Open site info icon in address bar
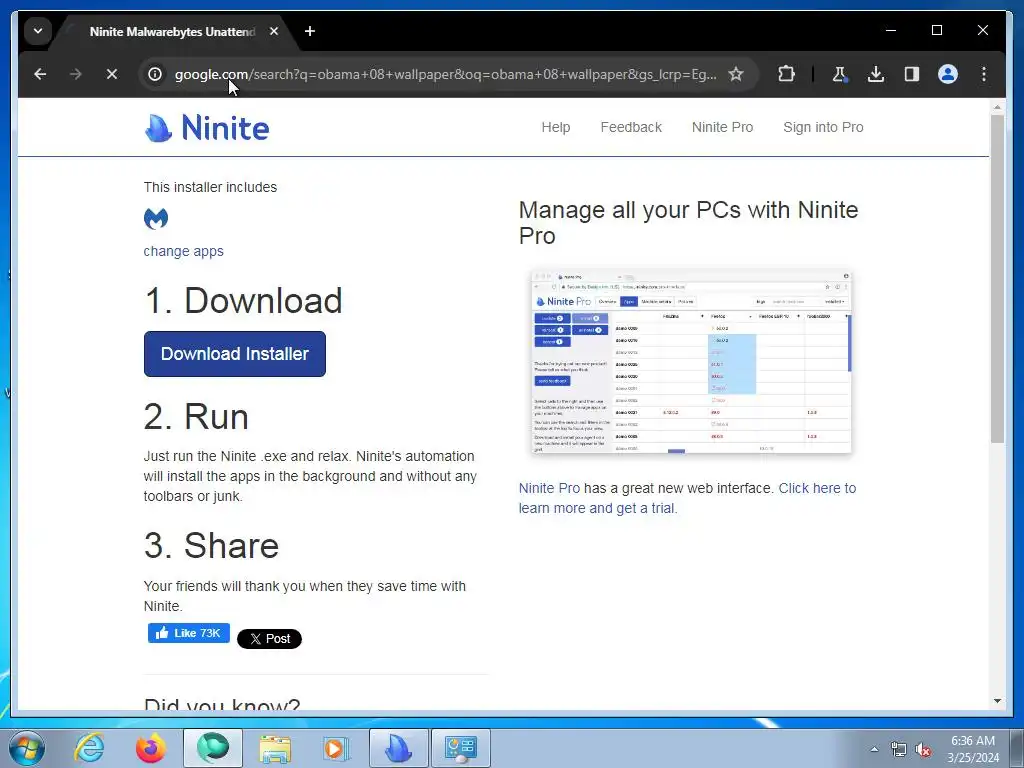Image resolution: width=1024 pixels, height=768 pixels. 155,74
